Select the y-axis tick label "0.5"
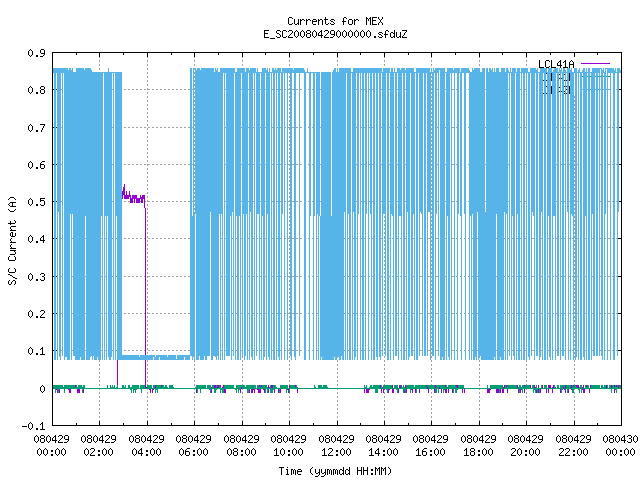640x480 pixels. [36, 202]
